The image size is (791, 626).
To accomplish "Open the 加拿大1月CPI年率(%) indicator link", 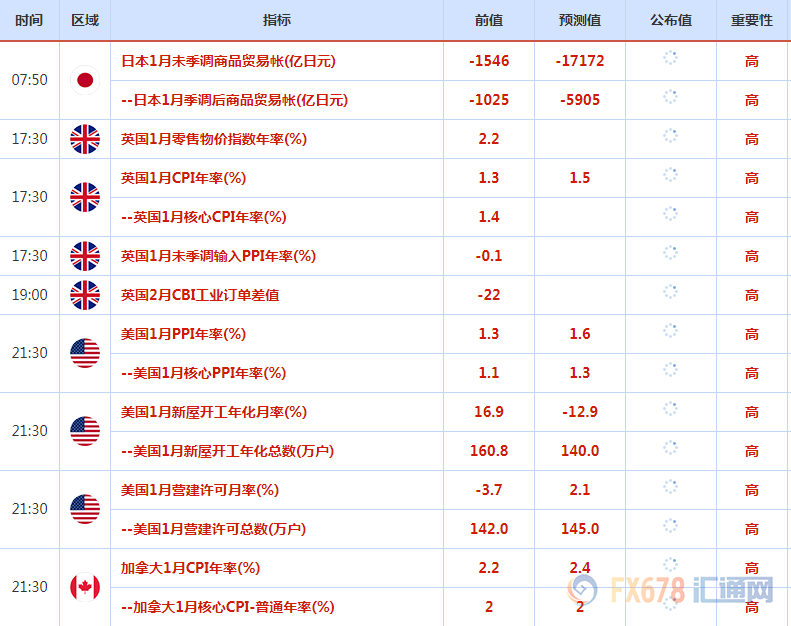I will click(190, 568).
